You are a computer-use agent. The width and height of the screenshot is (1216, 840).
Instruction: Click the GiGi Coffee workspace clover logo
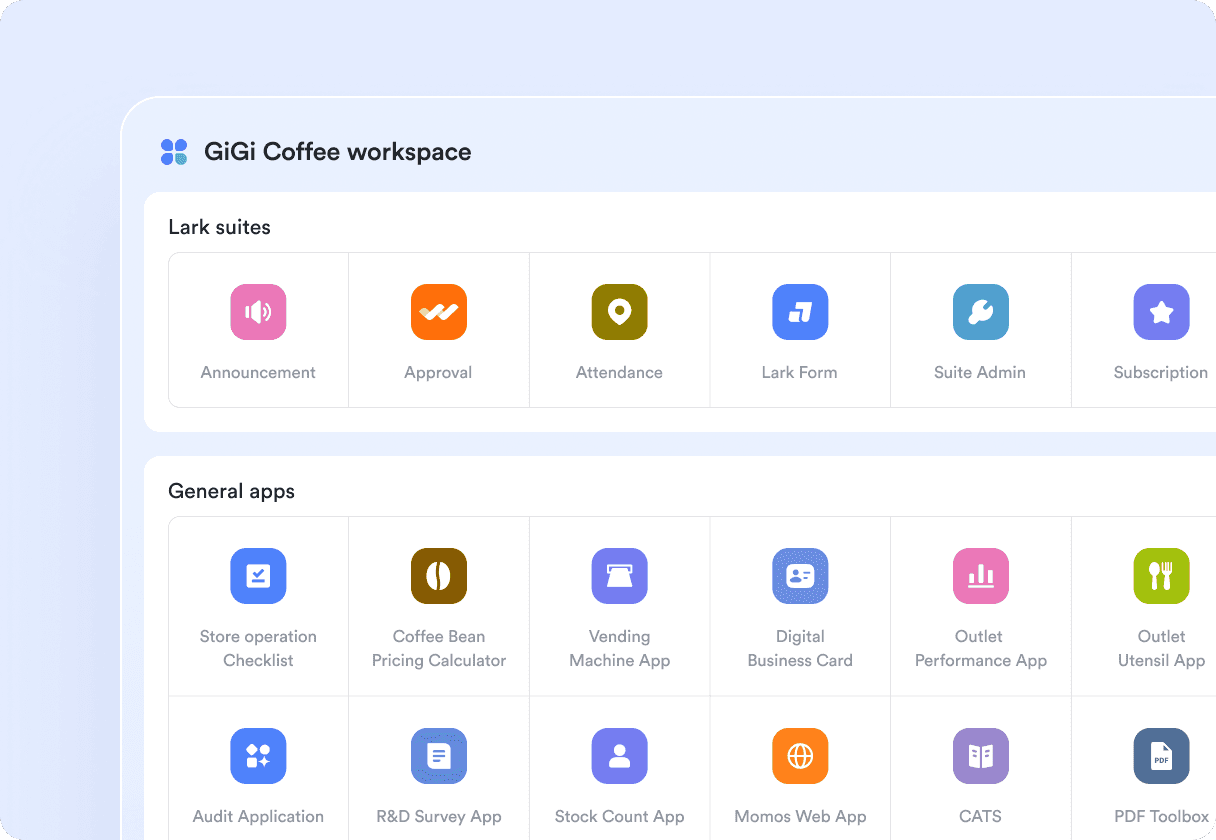[x=174, y=152]
